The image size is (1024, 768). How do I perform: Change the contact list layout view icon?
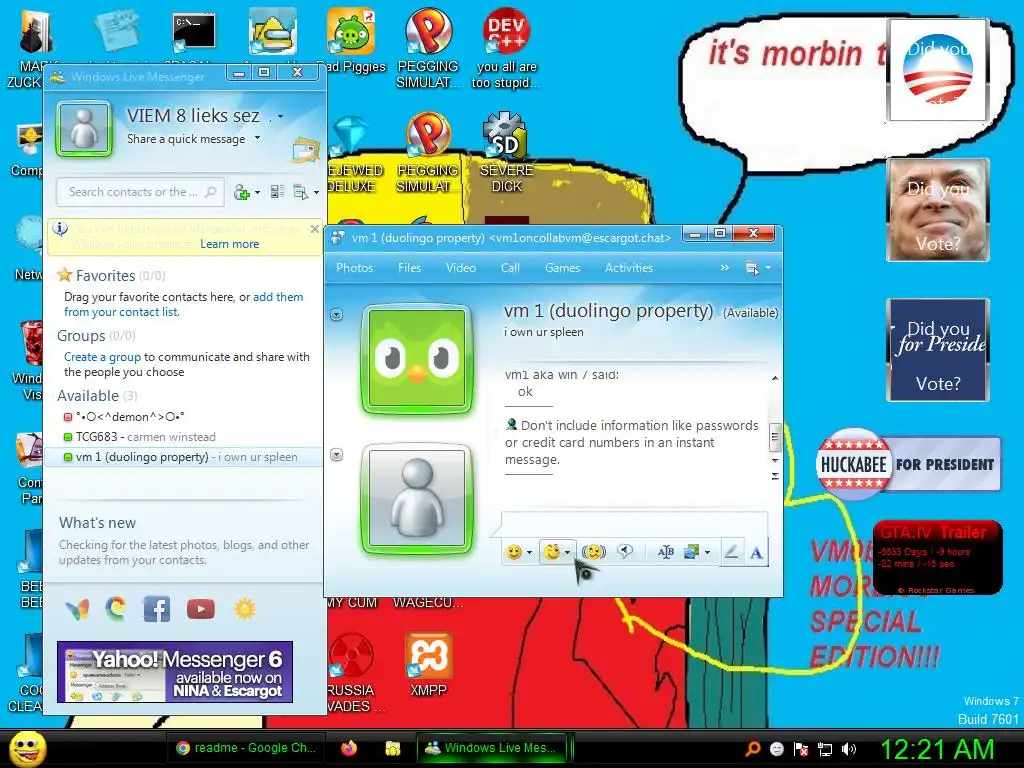click(x=278, y=192)
